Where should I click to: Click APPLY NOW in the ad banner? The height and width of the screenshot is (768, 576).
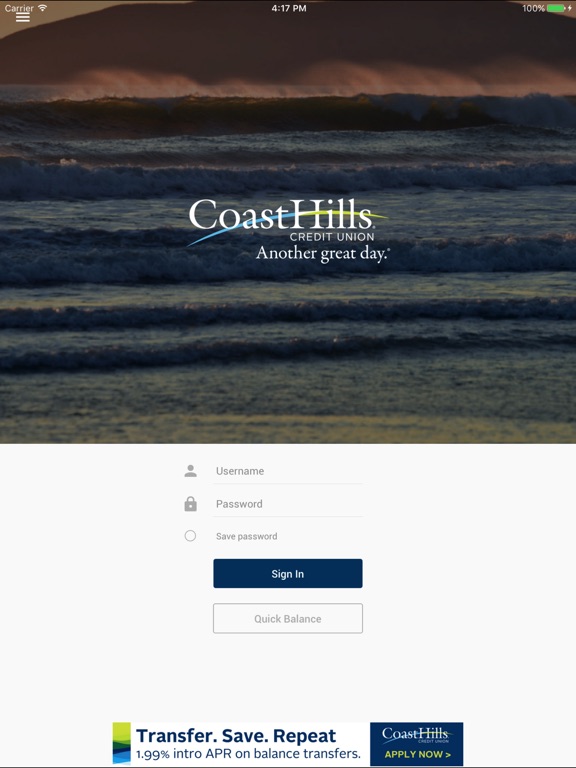(x=417, y=754)
